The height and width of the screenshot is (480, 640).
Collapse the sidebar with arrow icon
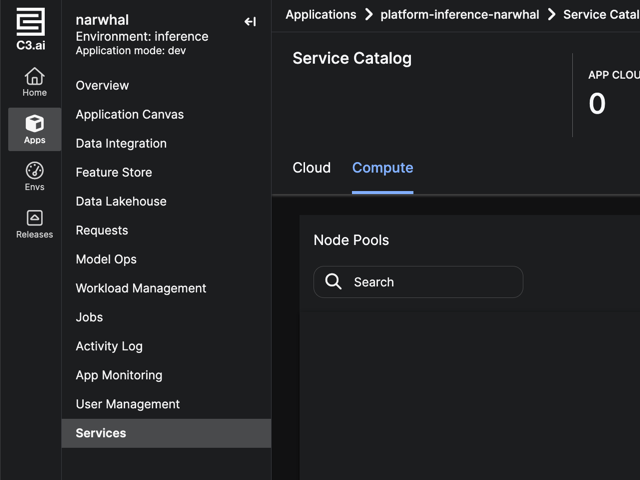(x=250, y=21)
